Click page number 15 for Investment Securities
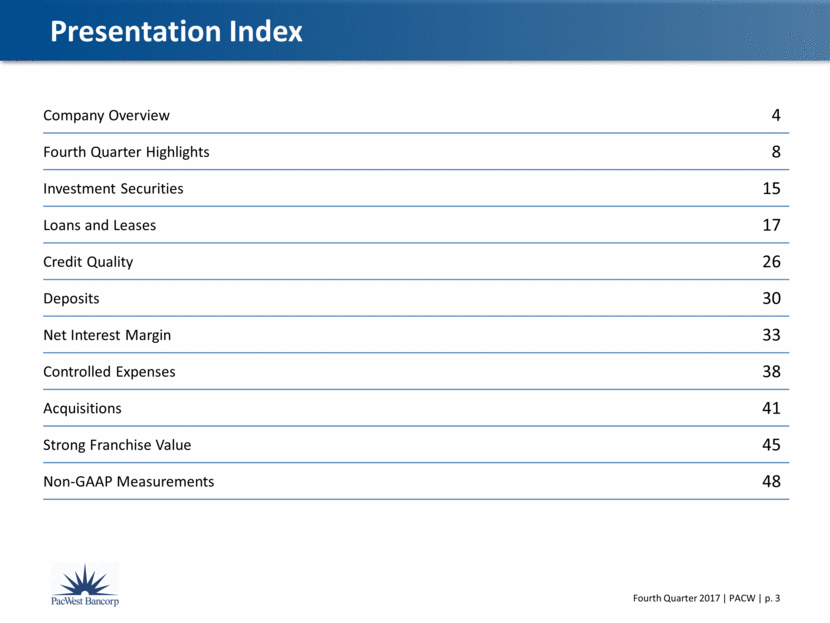Screen dimensions: 830x623 point(771,188)
